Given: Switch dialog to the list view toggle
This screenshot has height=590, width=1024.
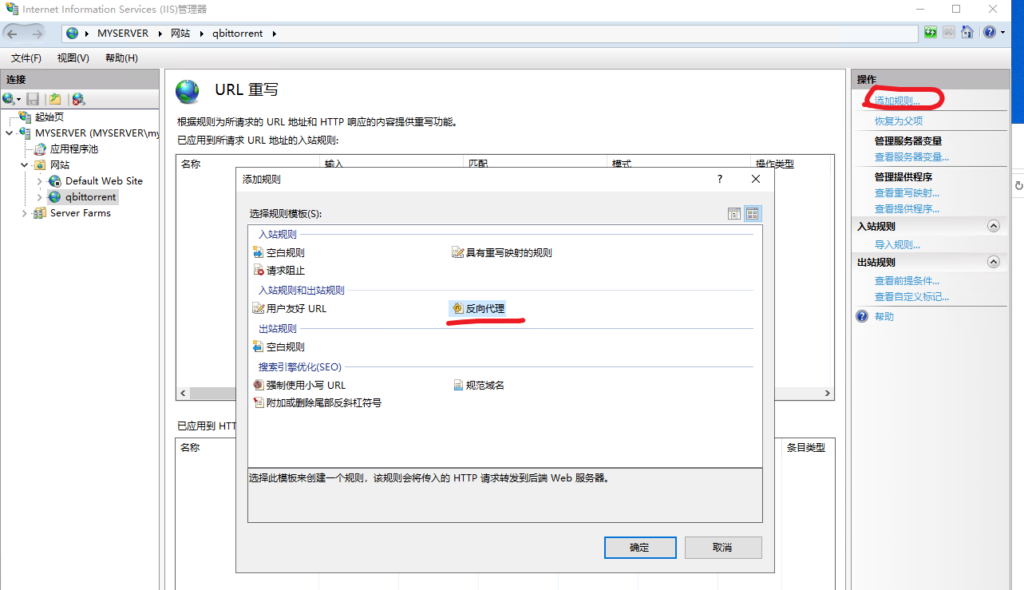Looking at the screenshot, I should pyautogui.click(x=735, y=213).
